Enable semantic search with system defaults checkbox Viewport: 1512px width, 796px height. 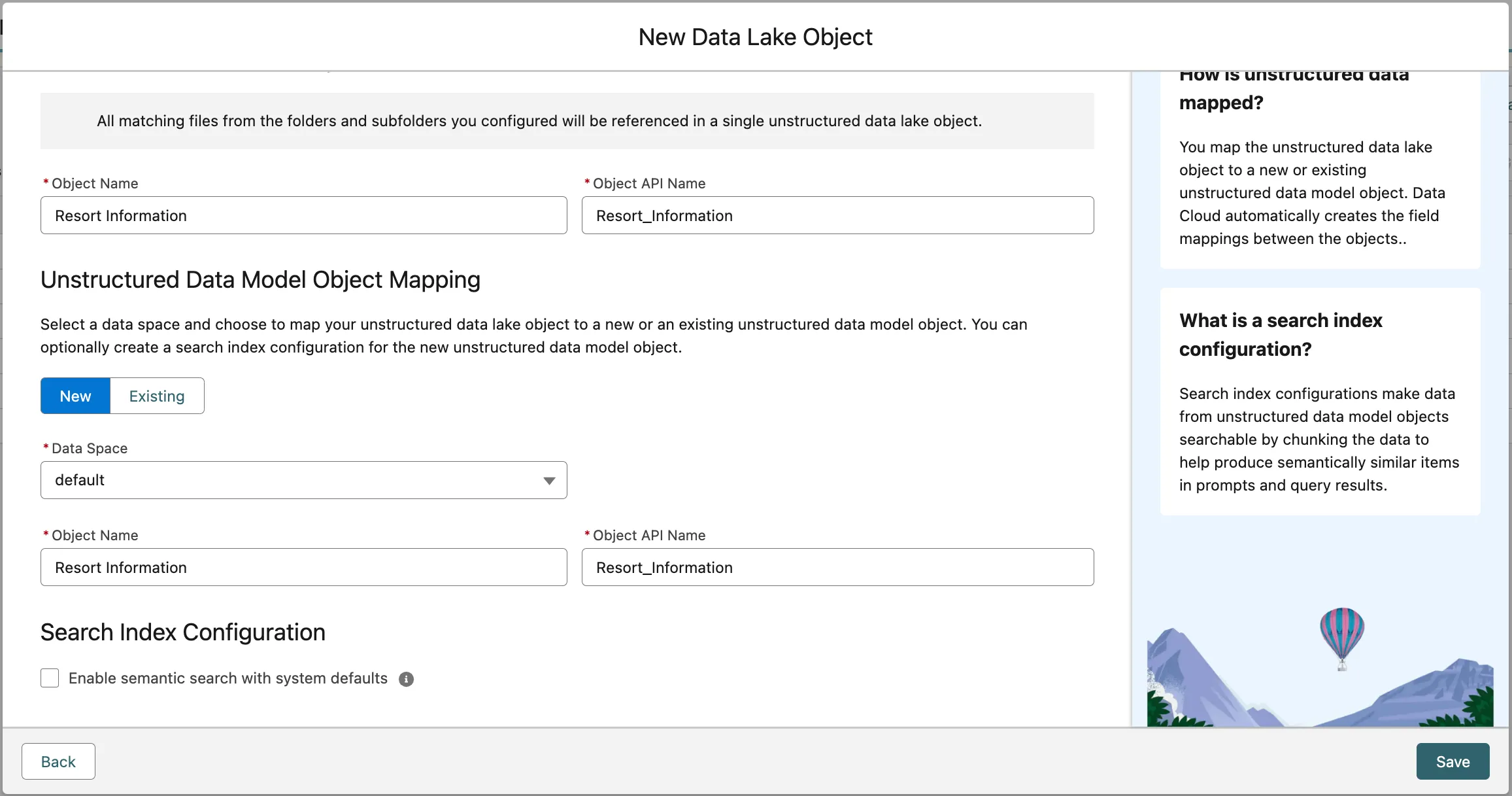tap(50, 678)
